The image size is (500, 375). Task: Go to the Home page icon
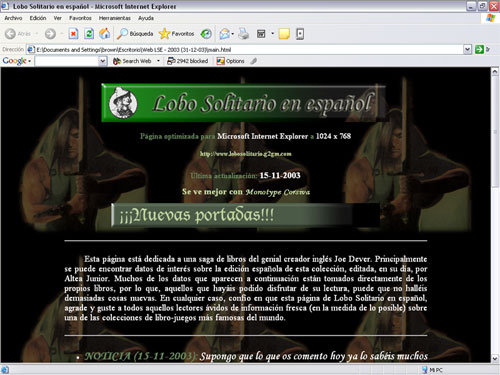pyautogui.click(x=105, y=33)
